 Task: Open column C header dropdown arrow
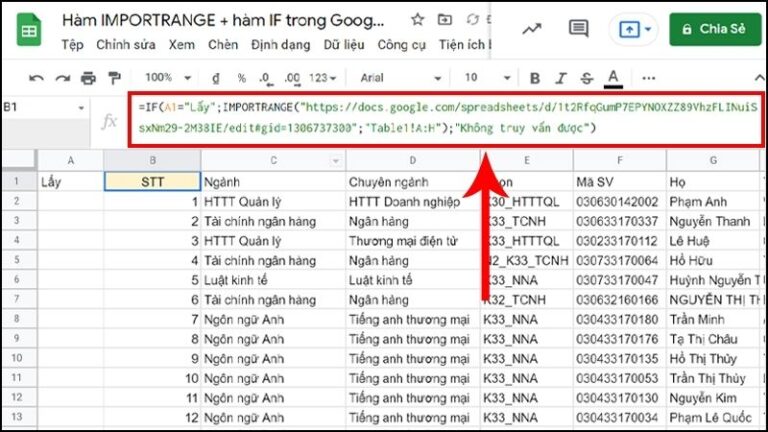(x=336, y=161)
